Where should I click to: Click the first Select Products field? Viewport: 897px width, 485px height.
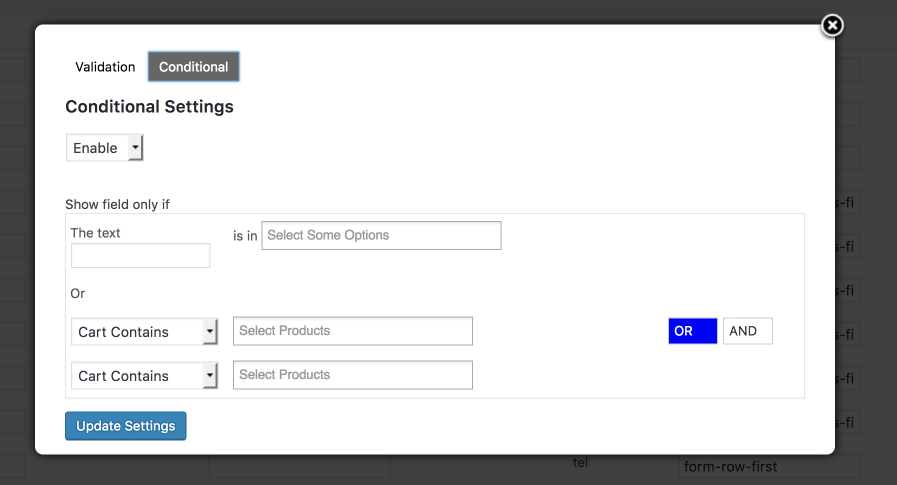352,331
